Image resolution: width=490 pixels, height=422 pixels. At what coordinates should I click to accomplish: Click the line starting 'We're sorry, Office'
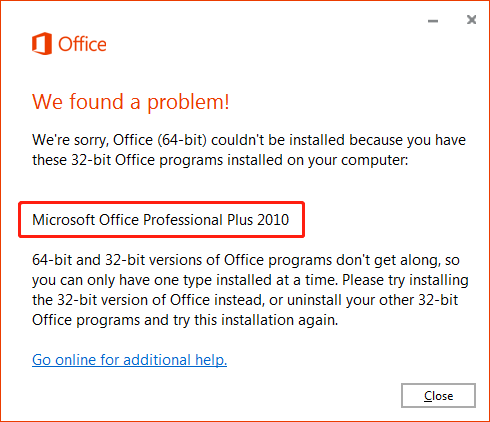pyautogui.click(x=249, y=140)
